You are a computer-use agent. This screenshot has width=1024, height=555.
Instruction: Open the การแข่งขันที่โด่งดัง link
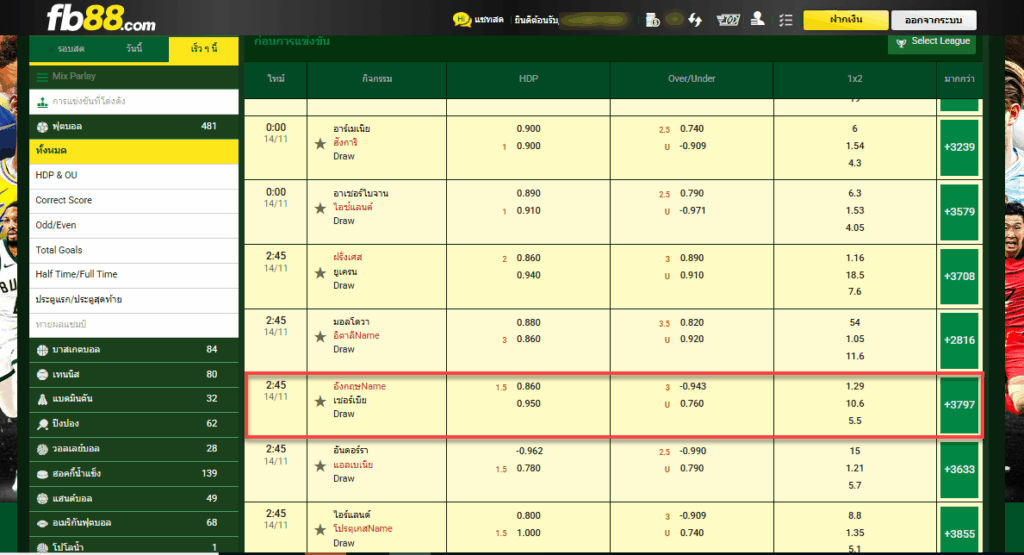tap(134, 102)
